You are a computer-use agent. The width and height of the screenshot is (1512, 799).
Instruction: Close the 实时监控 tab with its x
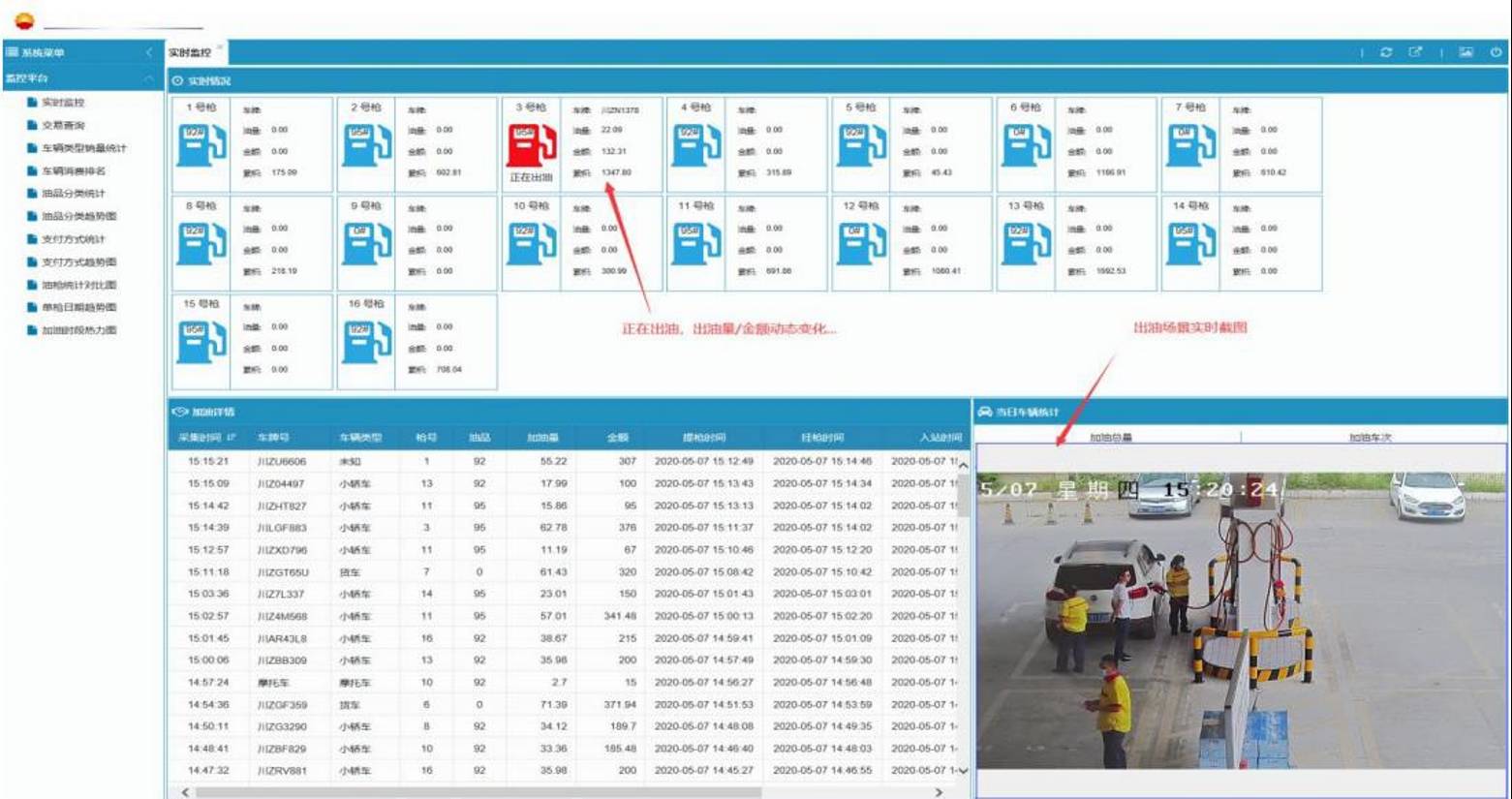coord(220,46)
